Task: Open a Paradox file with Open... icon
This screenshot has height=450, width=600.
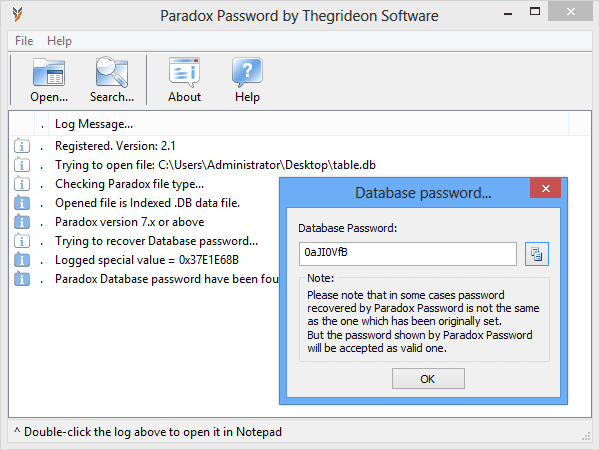Action: pos(49,80)
